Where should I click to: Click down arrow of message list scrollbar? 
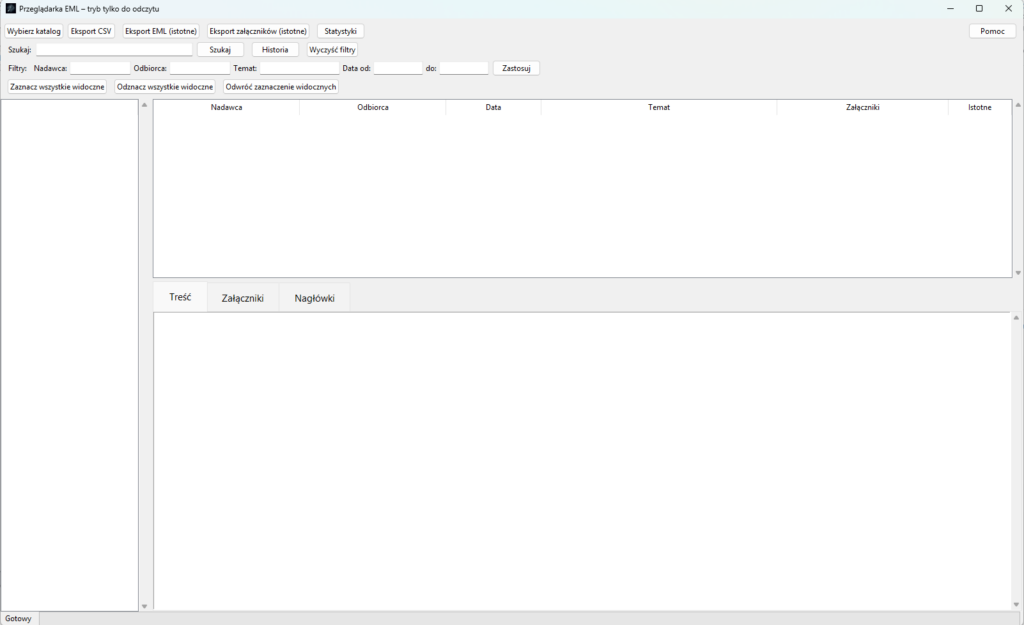1017,273
